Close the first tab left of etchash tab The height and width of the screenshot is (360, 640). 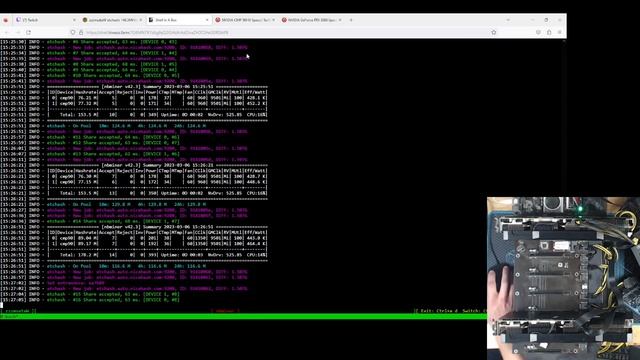coord(74,20)
